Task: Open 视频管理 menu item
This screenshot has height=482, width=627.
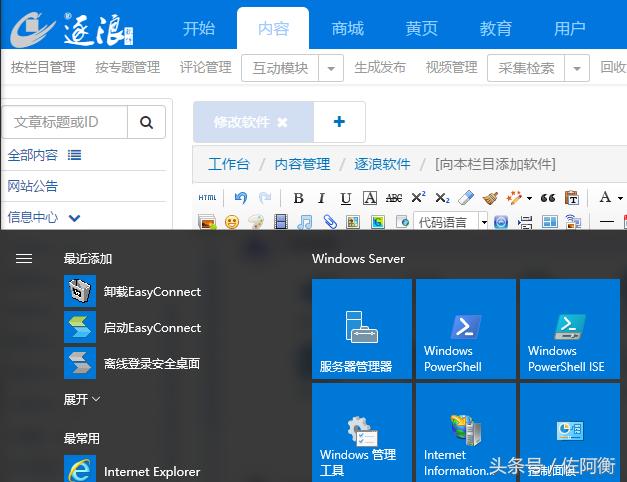Action: pyautogui.click(x=451, y=67)
